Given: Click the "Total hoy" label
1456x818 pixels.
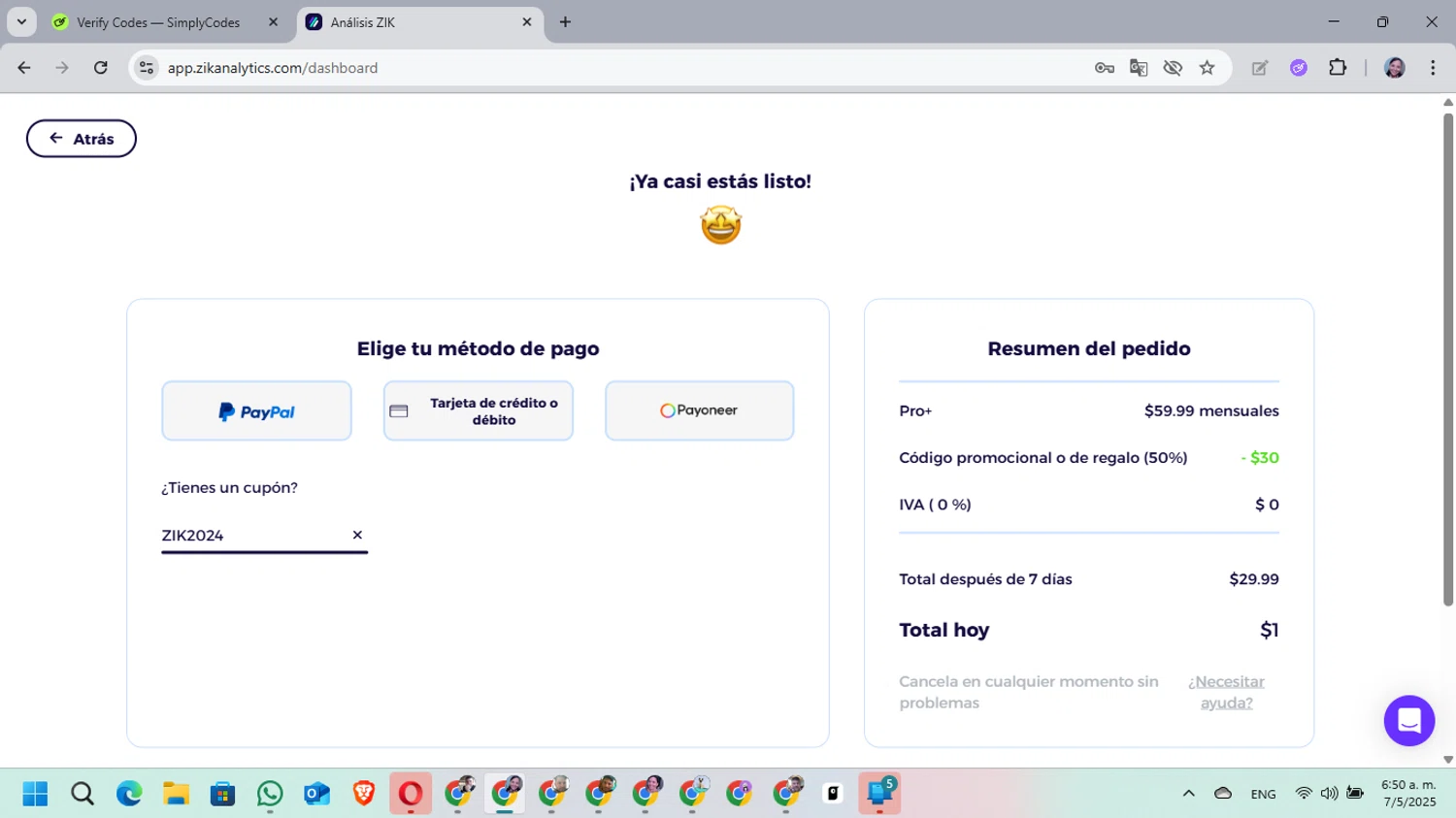Looking at the screenshot, I should [944, 630].
